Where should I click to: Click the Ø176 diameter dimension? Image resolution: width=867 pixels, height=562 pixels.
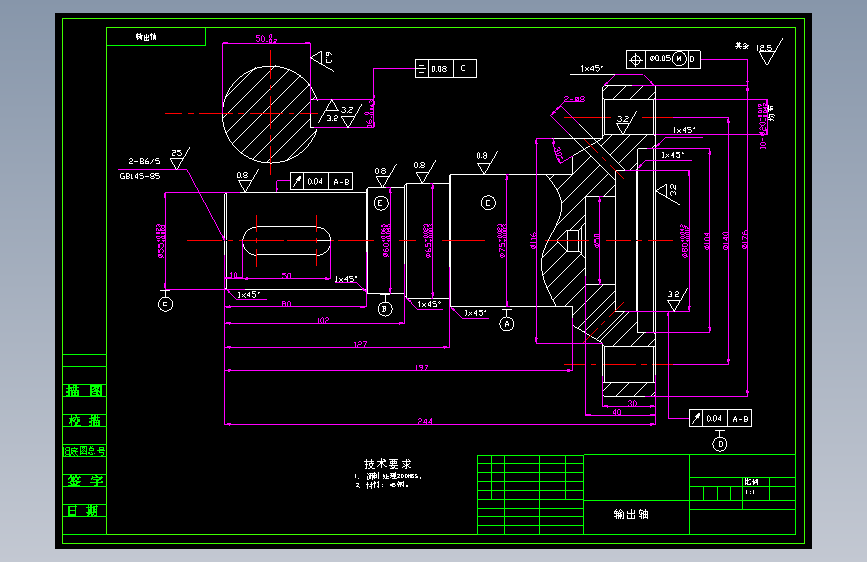[744, 240]
